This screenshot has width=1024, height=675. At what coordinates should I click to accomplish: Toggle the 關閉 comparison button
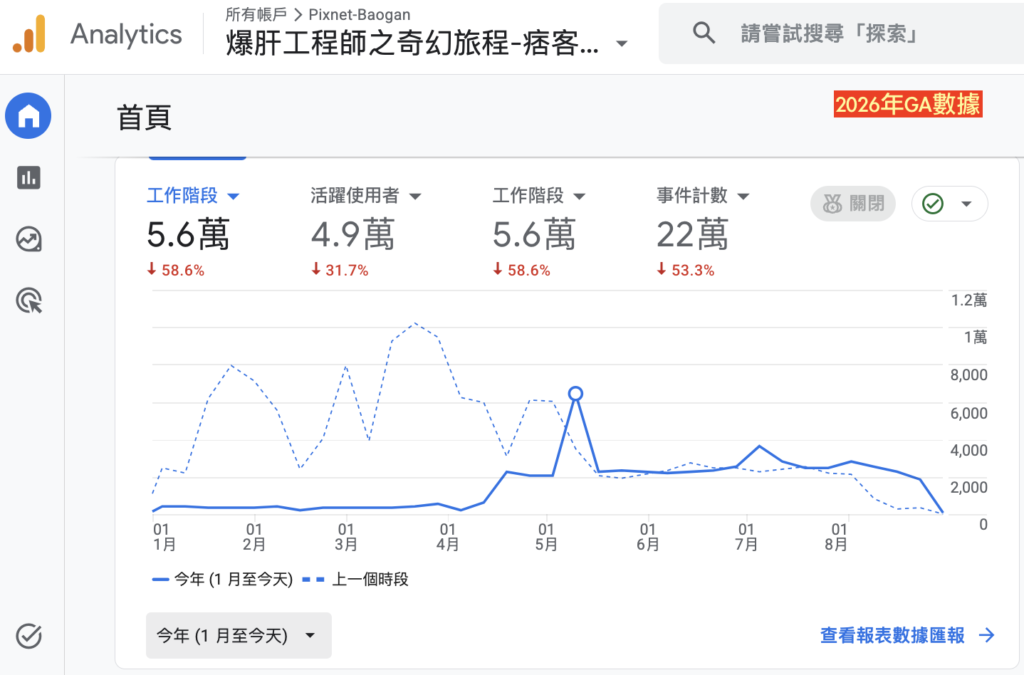pos(853,204)
